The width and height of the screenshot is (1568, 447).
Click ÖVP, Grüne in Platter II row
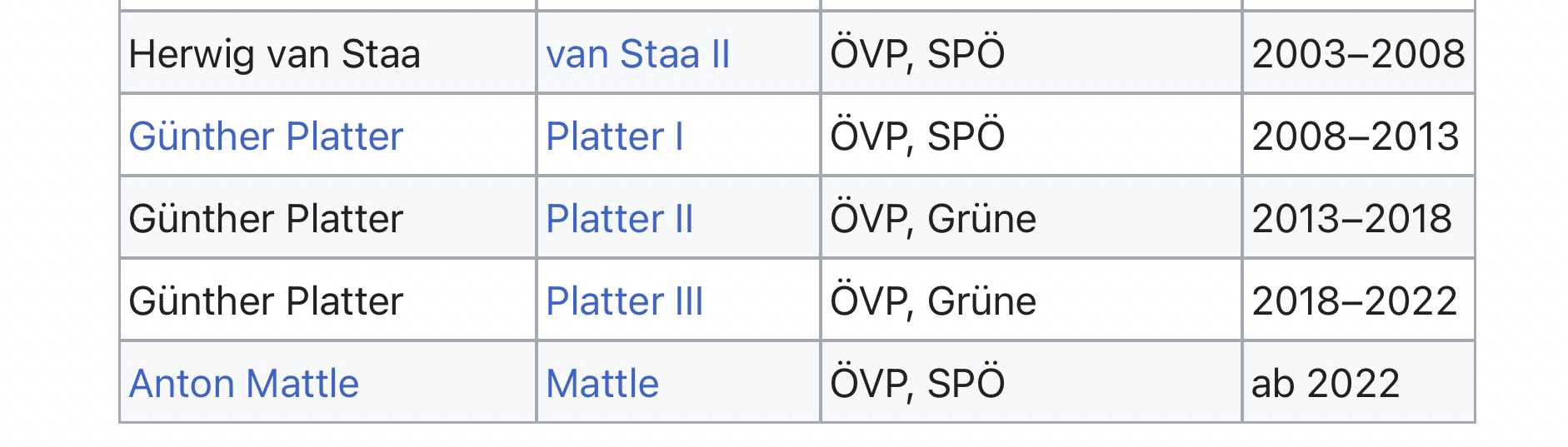point(933,219)
